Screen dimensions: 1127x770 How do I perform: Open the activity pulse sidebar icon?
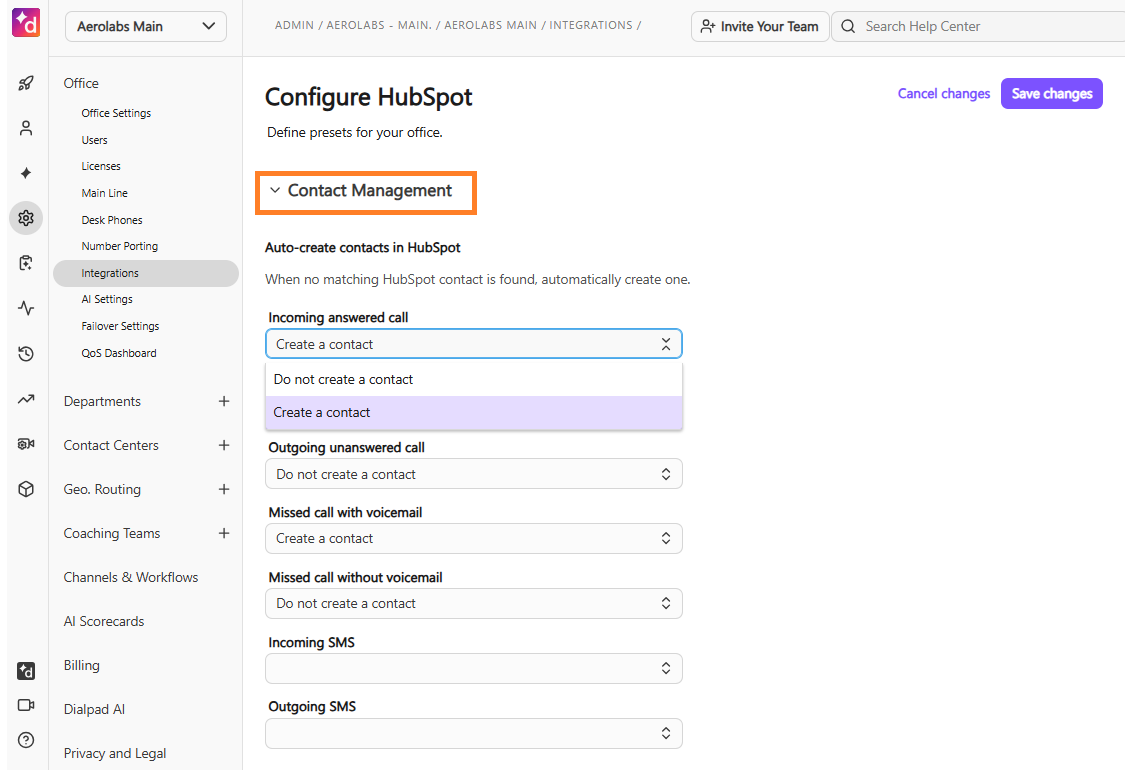click(26, 308)
